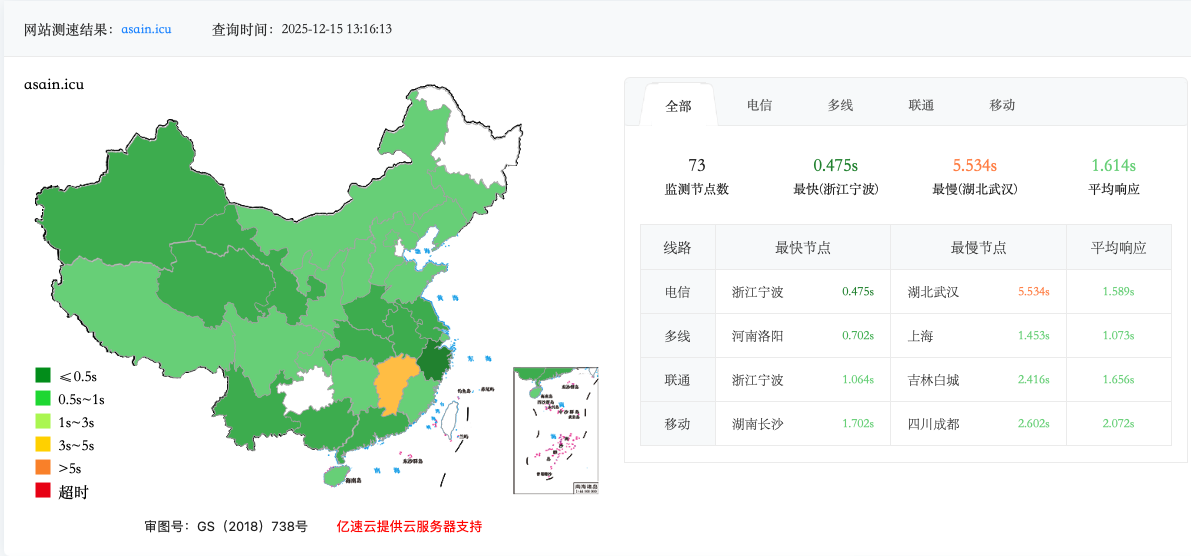Click the fastest time 0.475s summary value
This screenshot has width=1191, height=556.
836,165
